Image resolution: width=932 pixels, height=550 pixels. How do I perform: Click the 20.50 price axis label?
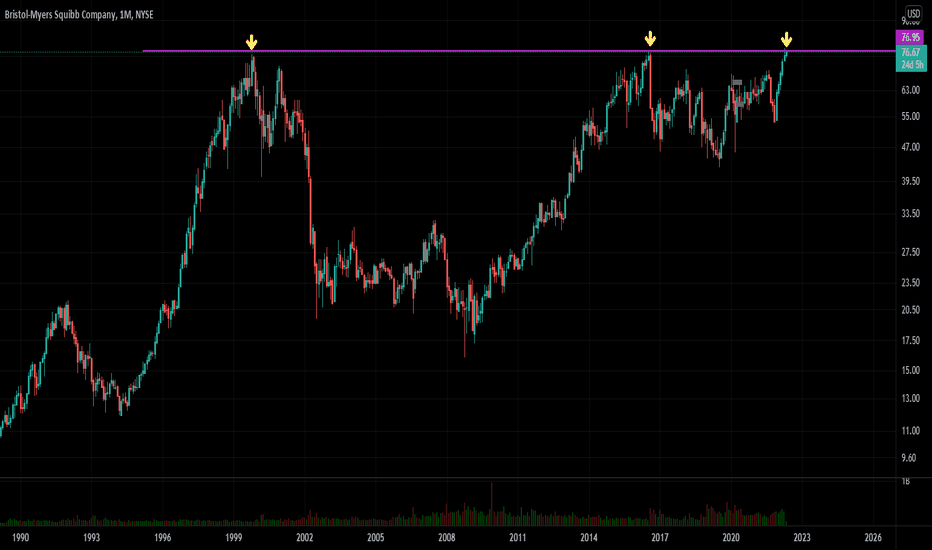point(910,310)
